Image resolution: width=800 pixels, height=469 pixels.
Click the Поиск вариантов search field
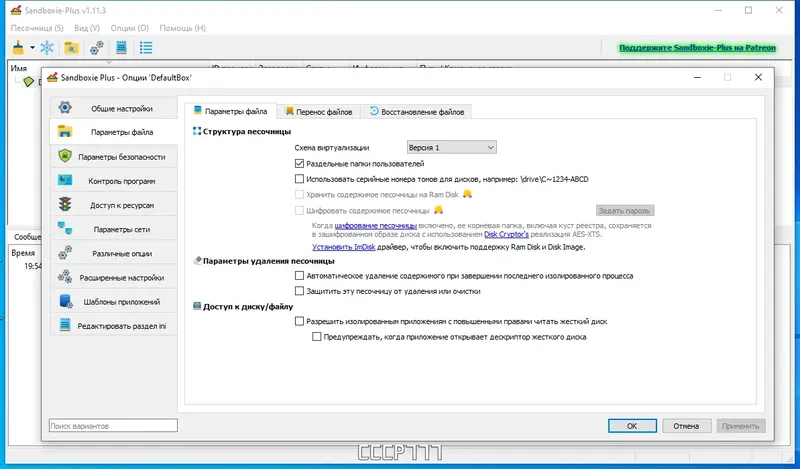coord(113,426)
